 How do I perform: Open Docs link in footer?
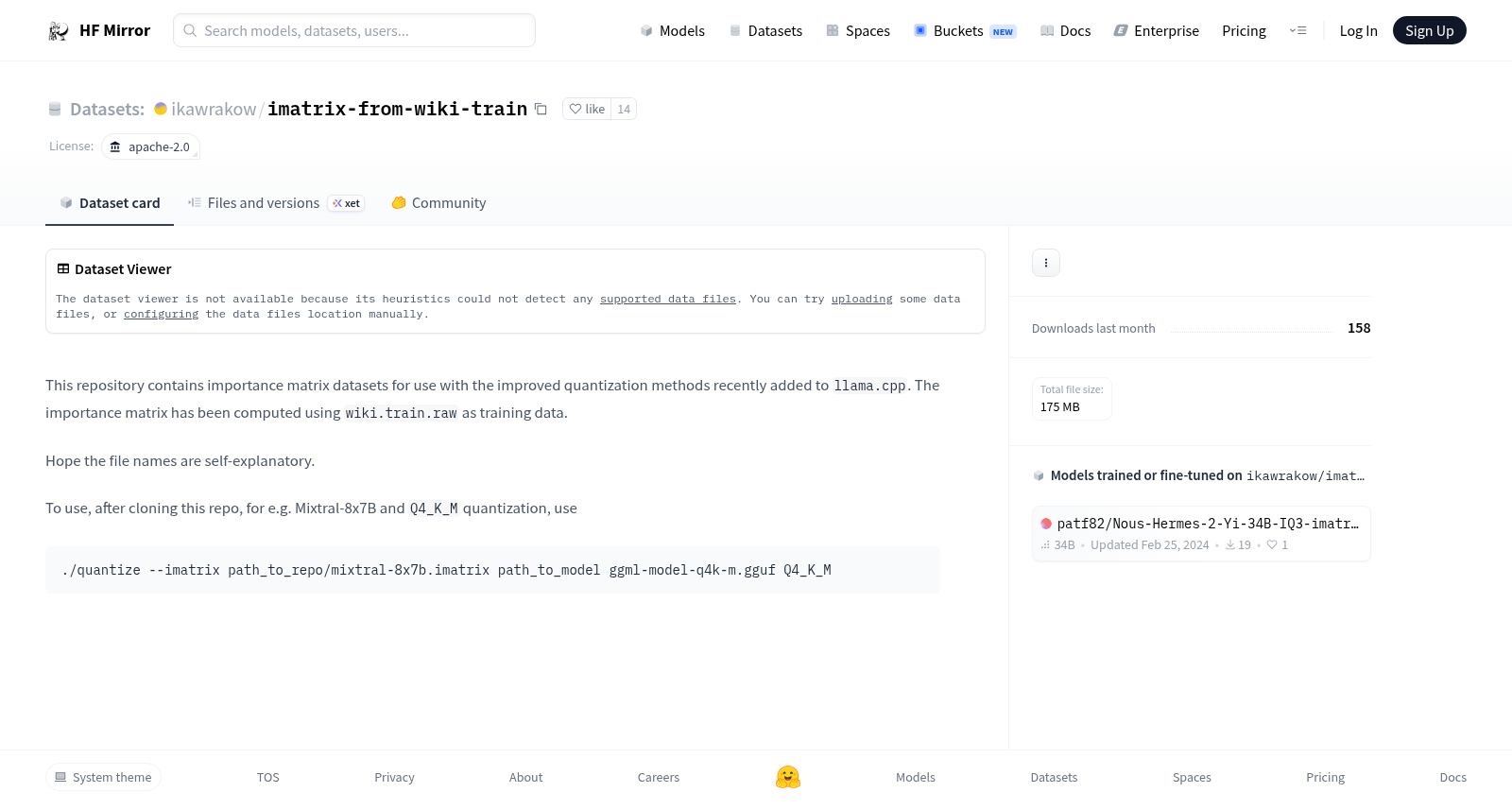point(1453,778)
